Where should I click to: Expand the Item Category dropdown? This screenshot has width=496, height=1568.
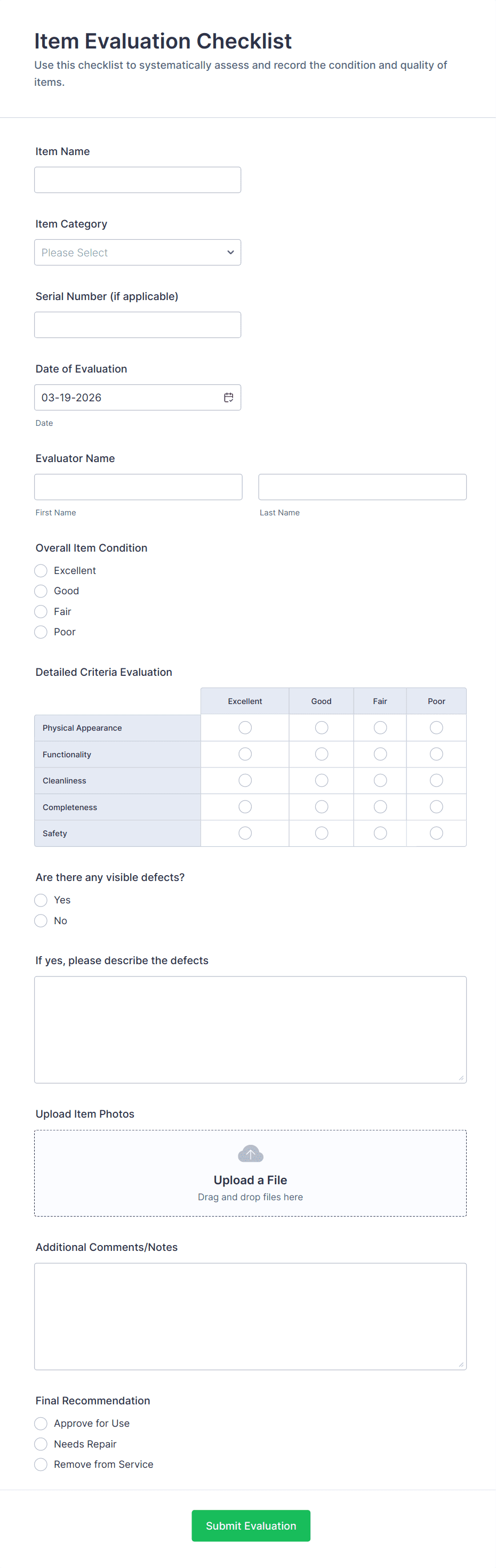point(138,253)
